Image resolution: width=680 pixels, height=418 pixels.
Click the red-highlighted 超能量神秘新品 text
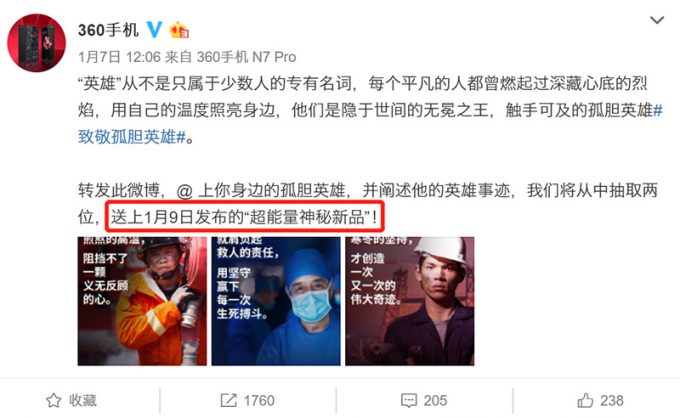coord(308,217)
